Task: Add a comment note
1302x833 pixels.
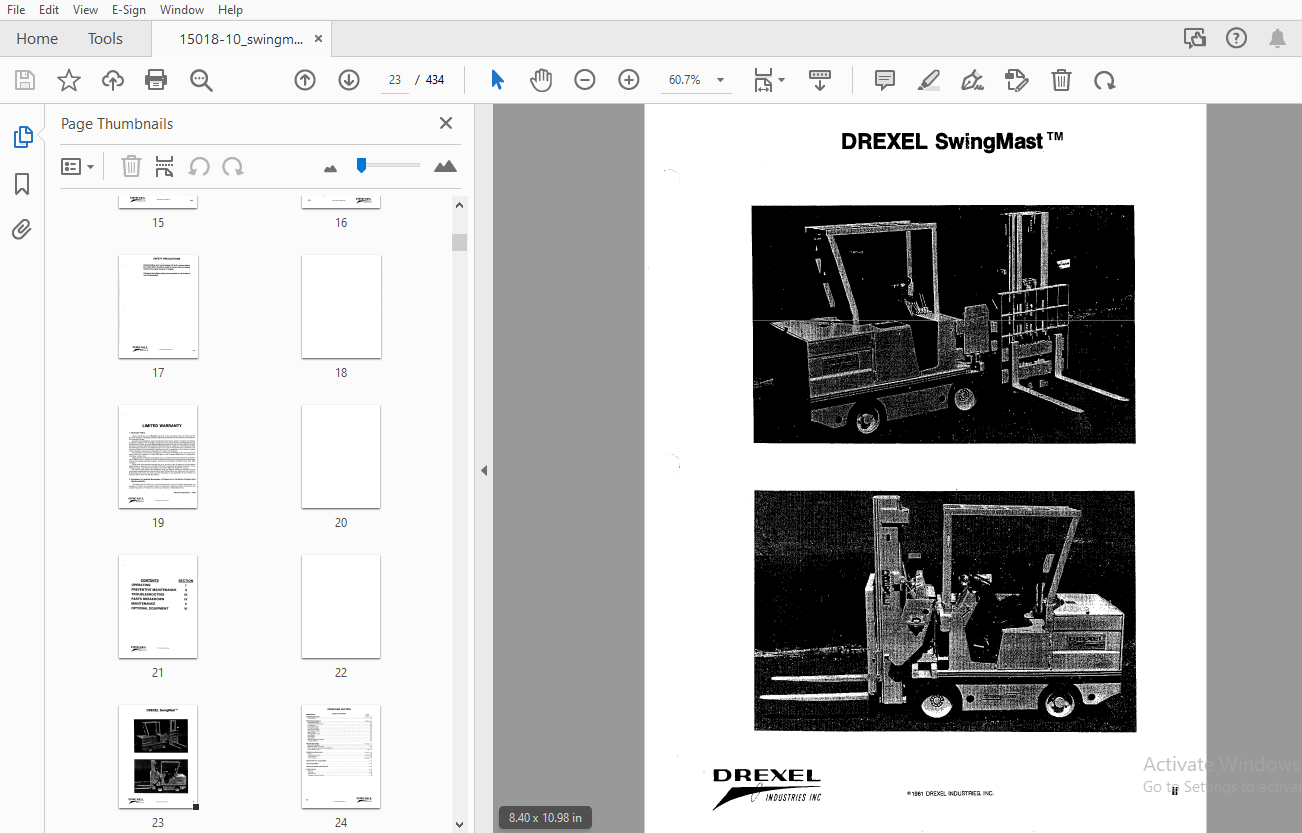Action: 885,80
